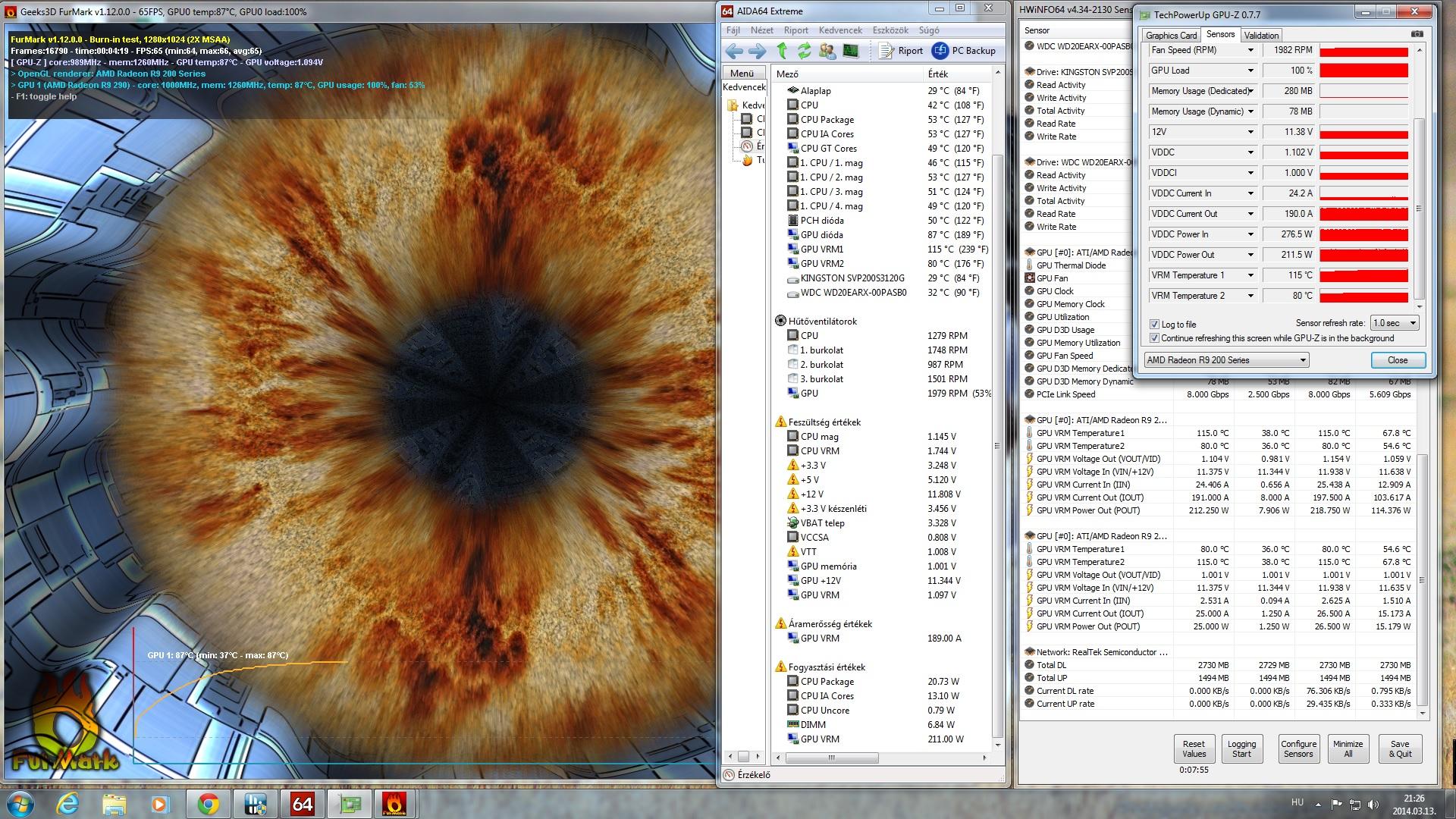Open Windows Media Player from taskbar

tap(160, 804)
